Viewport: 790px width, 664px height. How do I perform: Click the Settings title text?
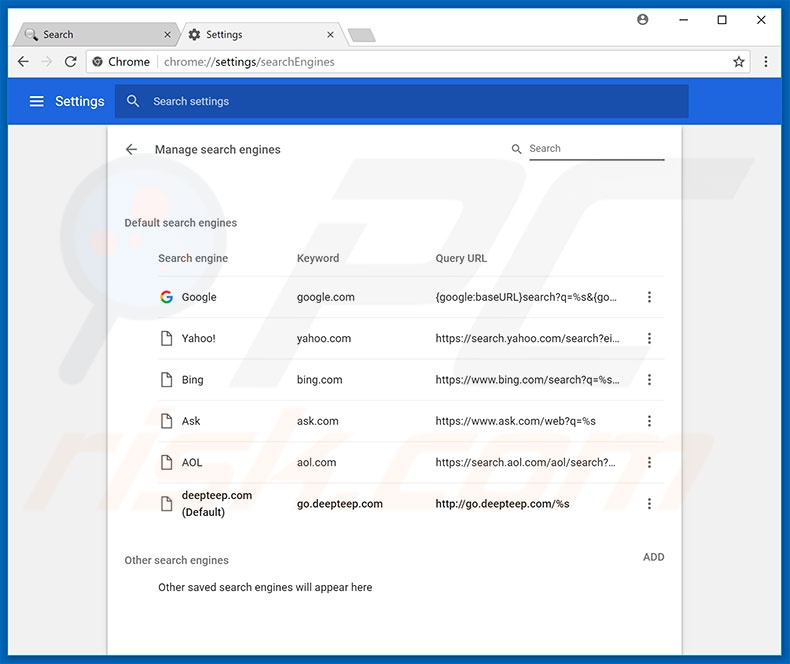[x=80, y=101]
